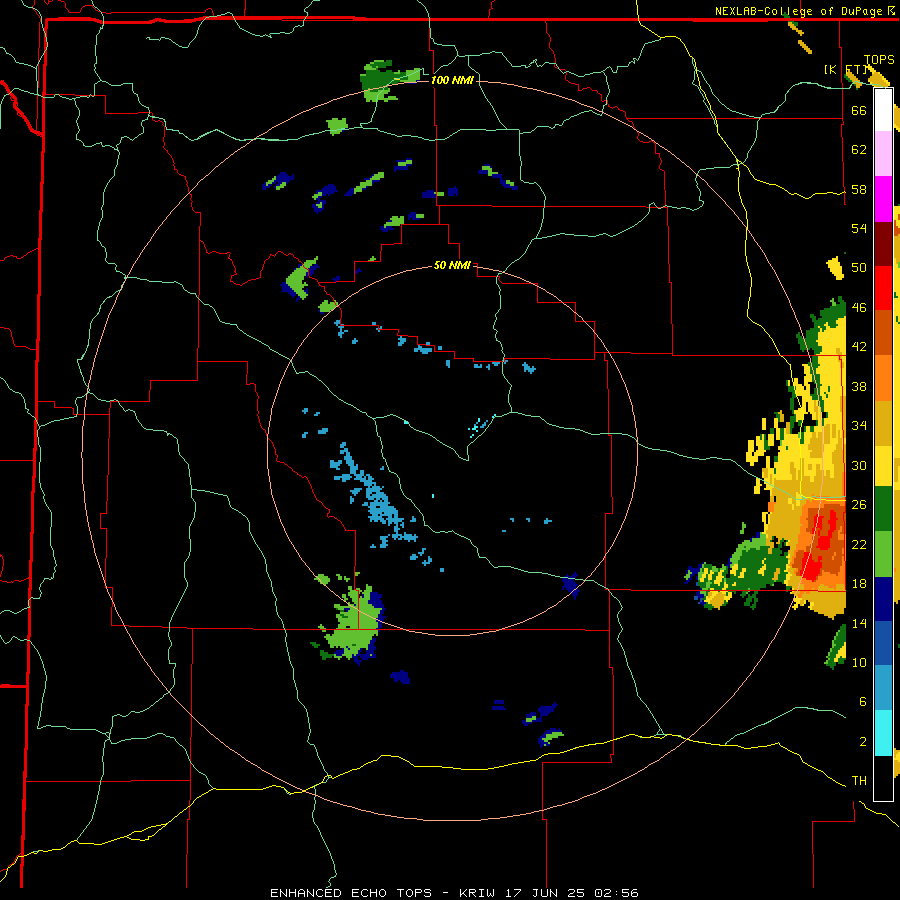The height and width of the screenshot is (900, 900).
Task: Select the dark orange legend swatch
Action: pyautogui.click(x=883, y=332)
